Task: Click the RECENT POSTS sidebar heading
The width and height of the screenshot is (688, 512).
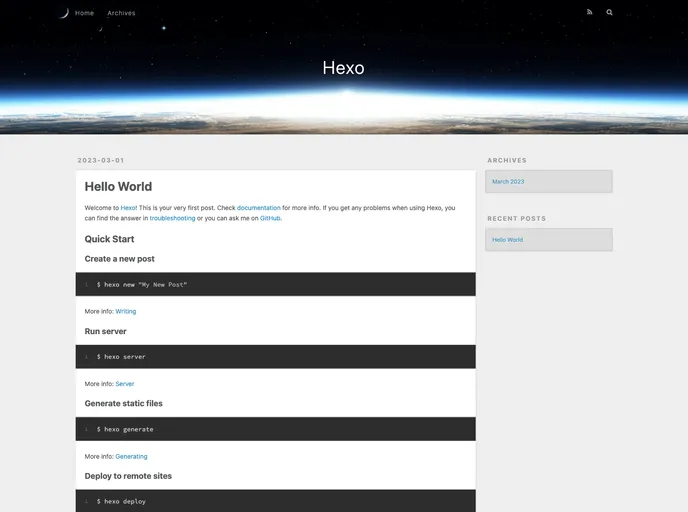Action: [516, 218]
